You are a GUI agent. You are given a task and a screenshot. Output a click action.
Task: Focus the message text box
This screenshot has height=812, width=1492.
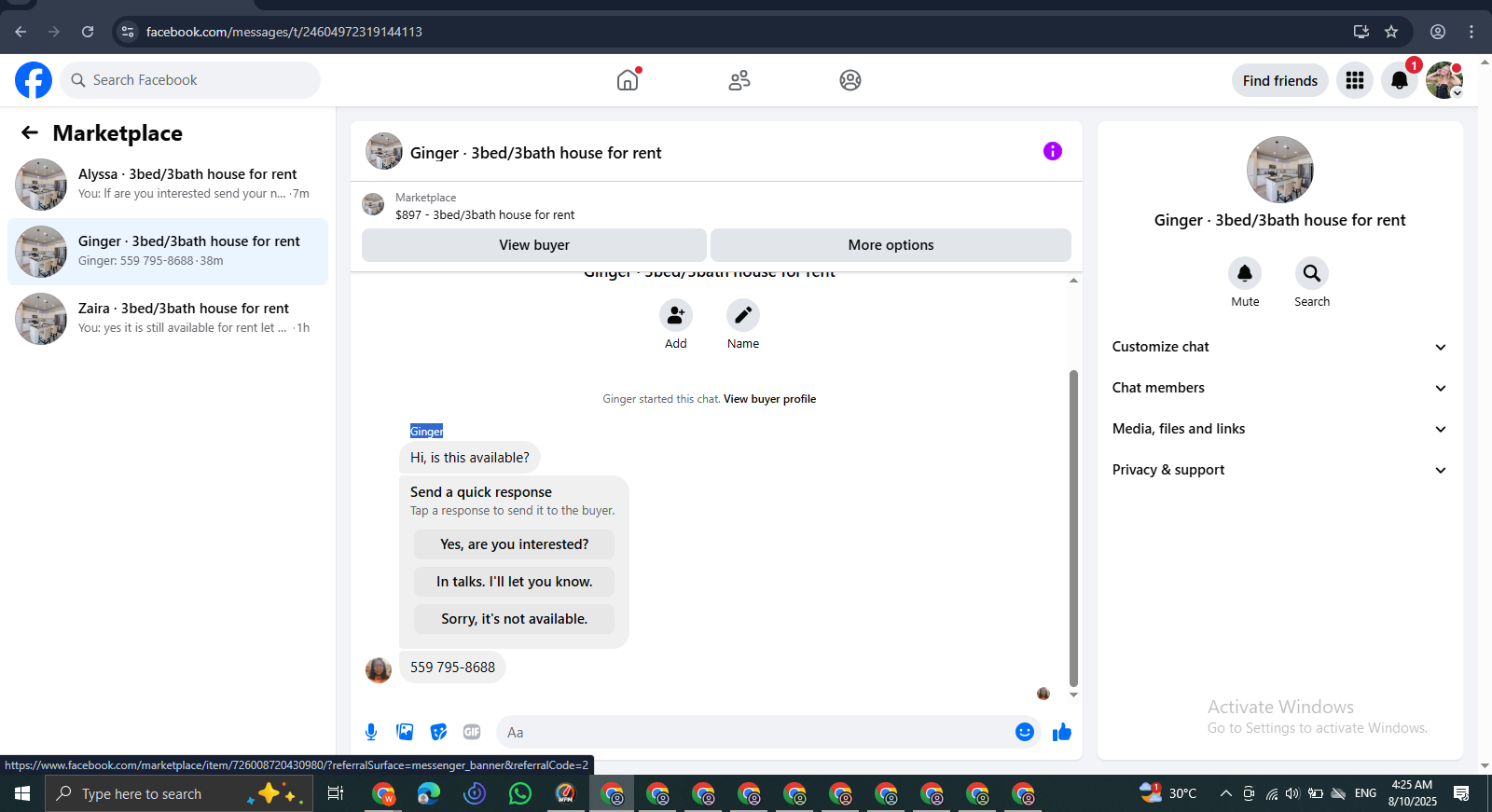(755, 733)
